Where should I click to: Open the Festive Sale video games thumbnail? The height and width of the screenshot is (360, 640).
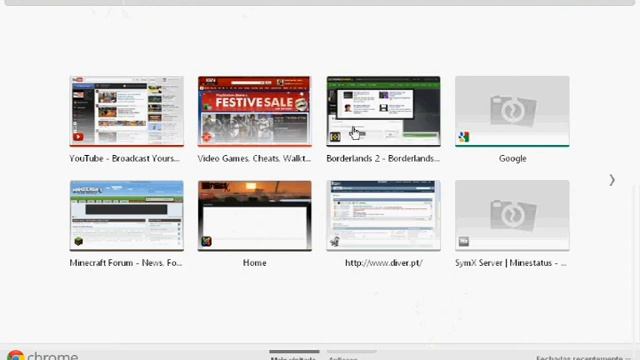[255, 111]
